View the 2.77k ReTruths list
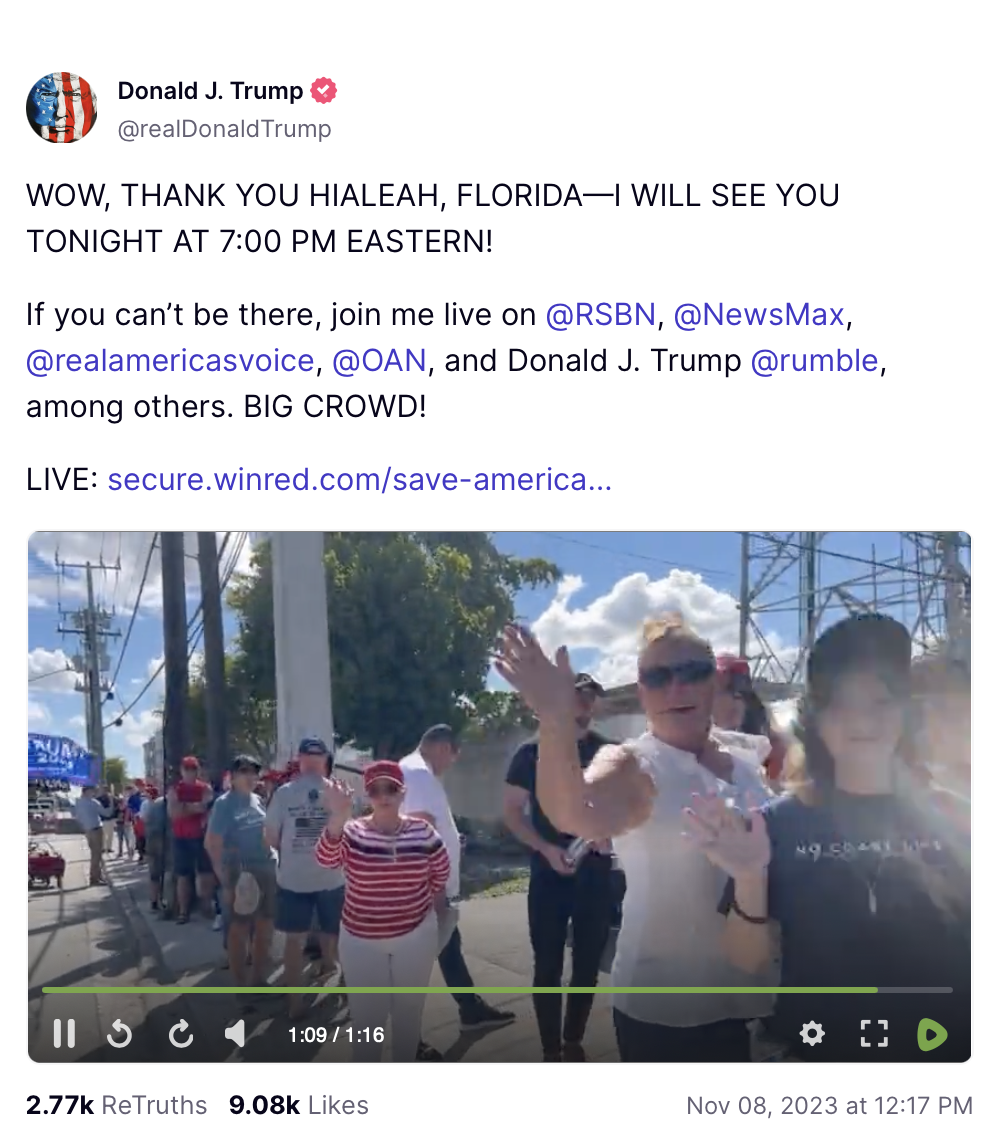 coord(117,1105)
